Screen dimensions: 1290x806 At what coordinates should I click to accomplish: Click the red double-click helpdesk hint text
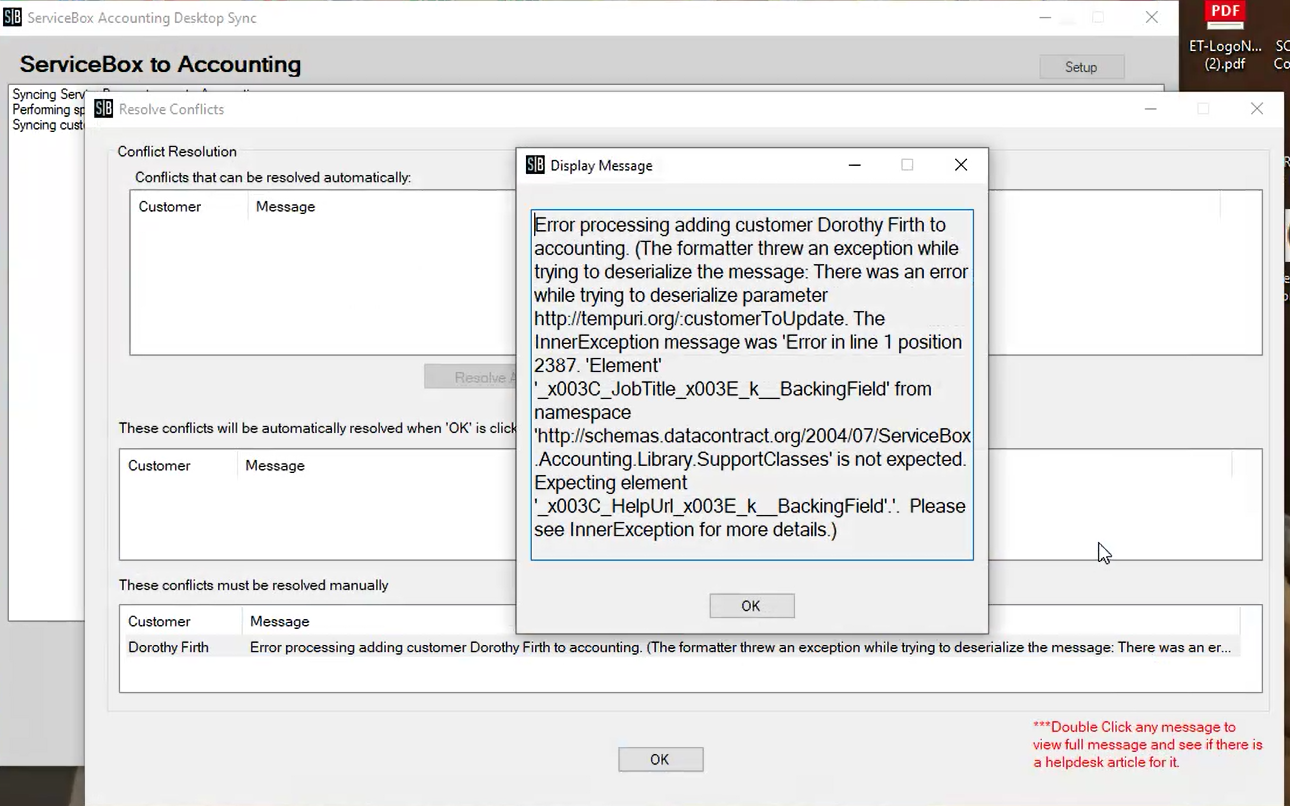pos(1148,745)
